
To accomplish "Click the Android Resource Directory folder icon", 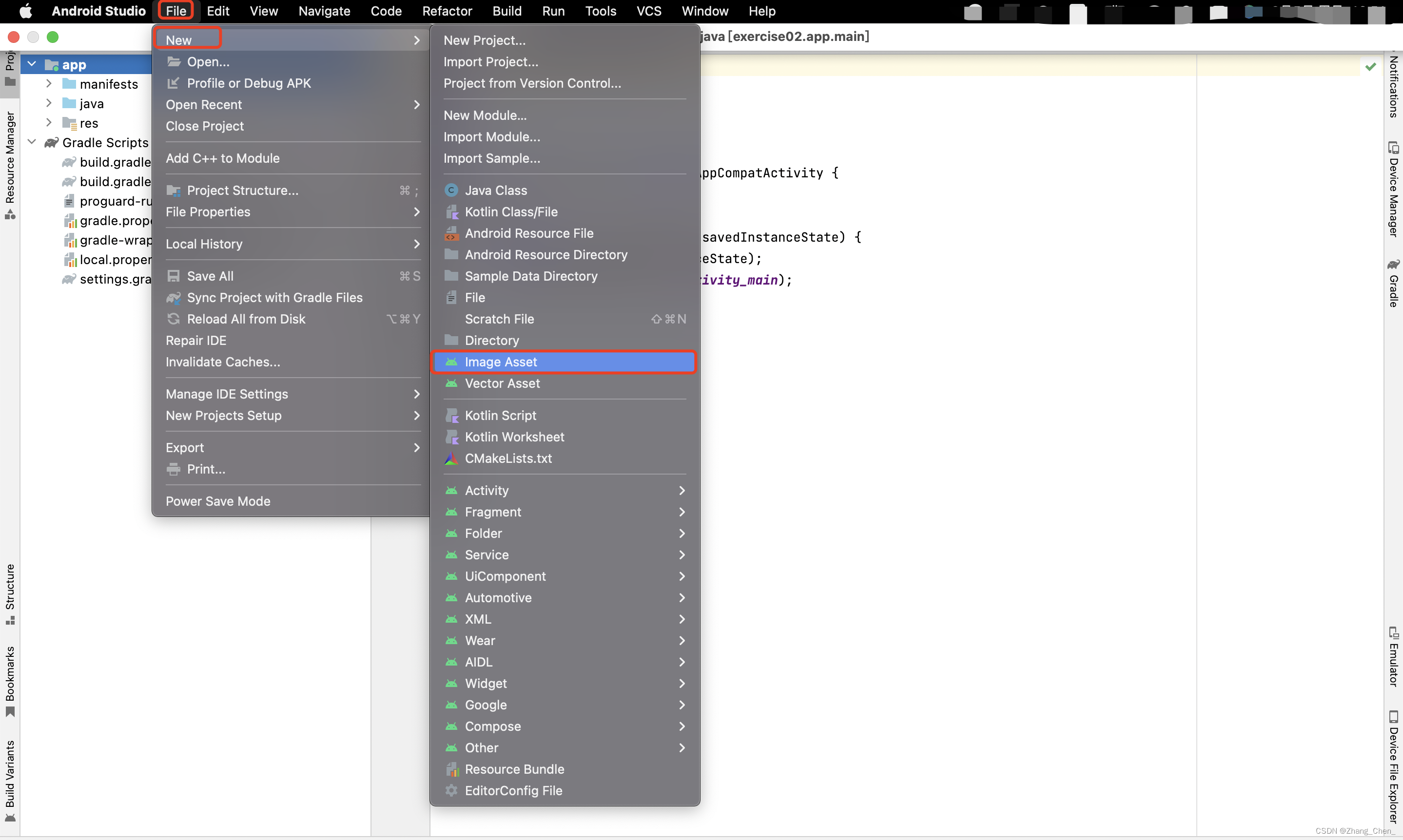I will (451, 254).
